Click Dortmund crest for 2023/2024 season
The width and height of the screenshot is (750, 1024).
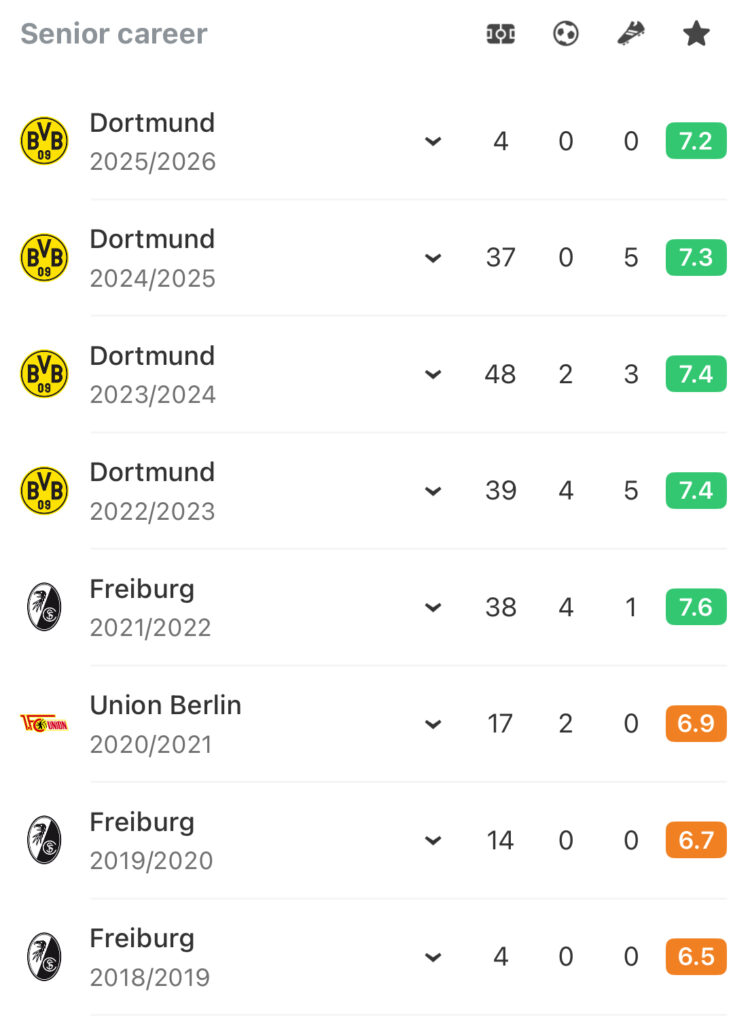pyautogui.click(x=44, y=374)
